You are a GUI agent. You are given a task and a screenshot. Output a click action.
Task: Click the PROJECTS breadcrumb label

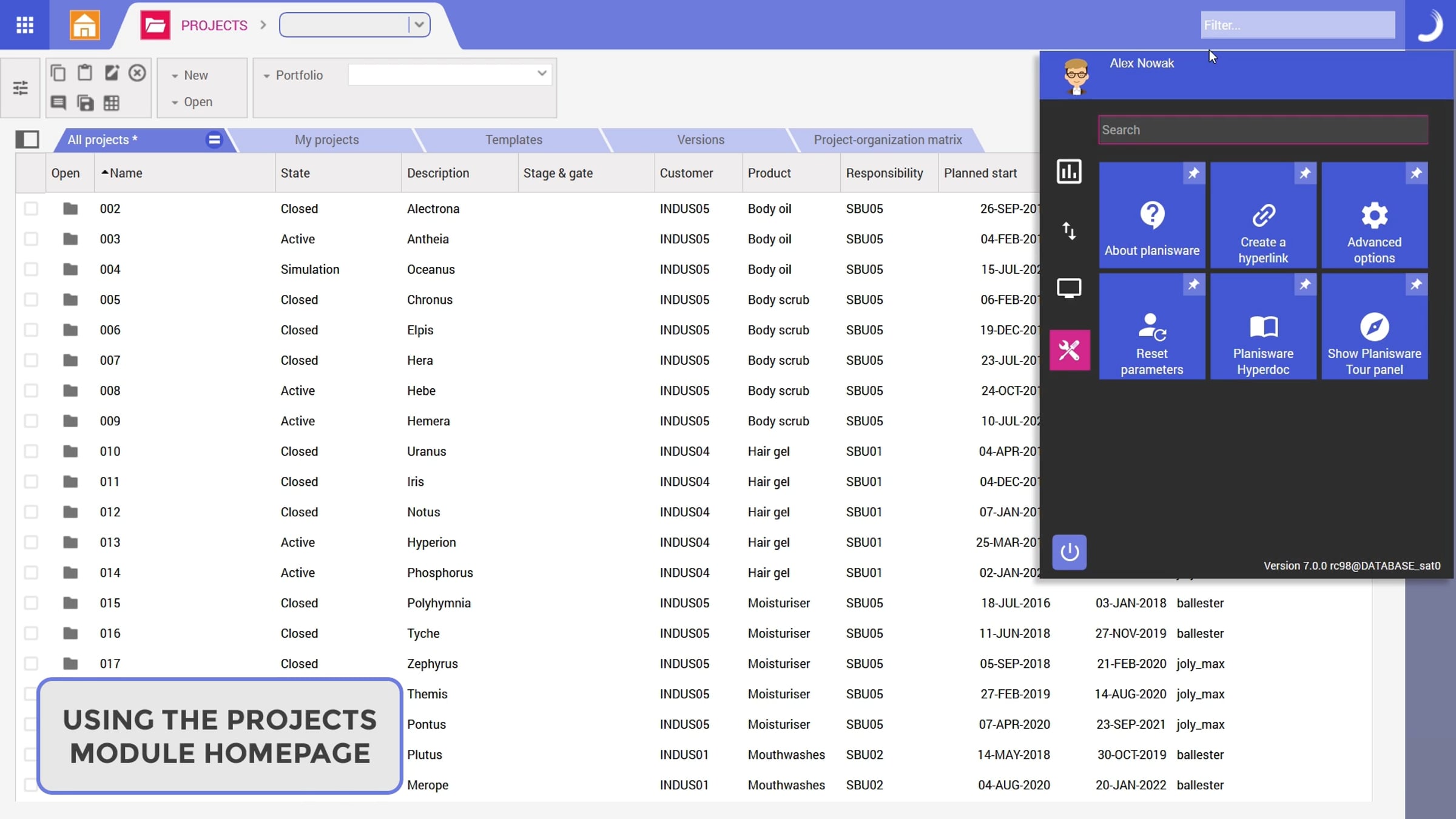point(214,25)
